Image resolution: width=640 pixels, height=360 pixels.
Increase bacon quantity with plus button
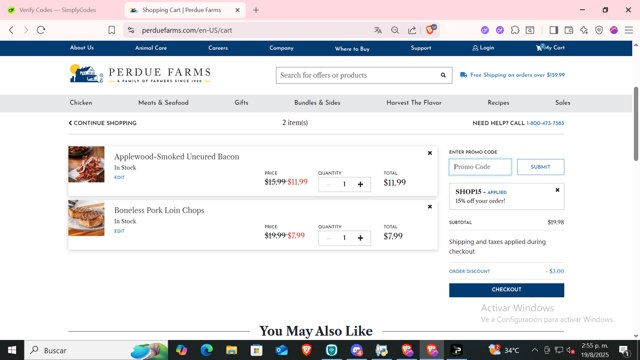[360, 184]
